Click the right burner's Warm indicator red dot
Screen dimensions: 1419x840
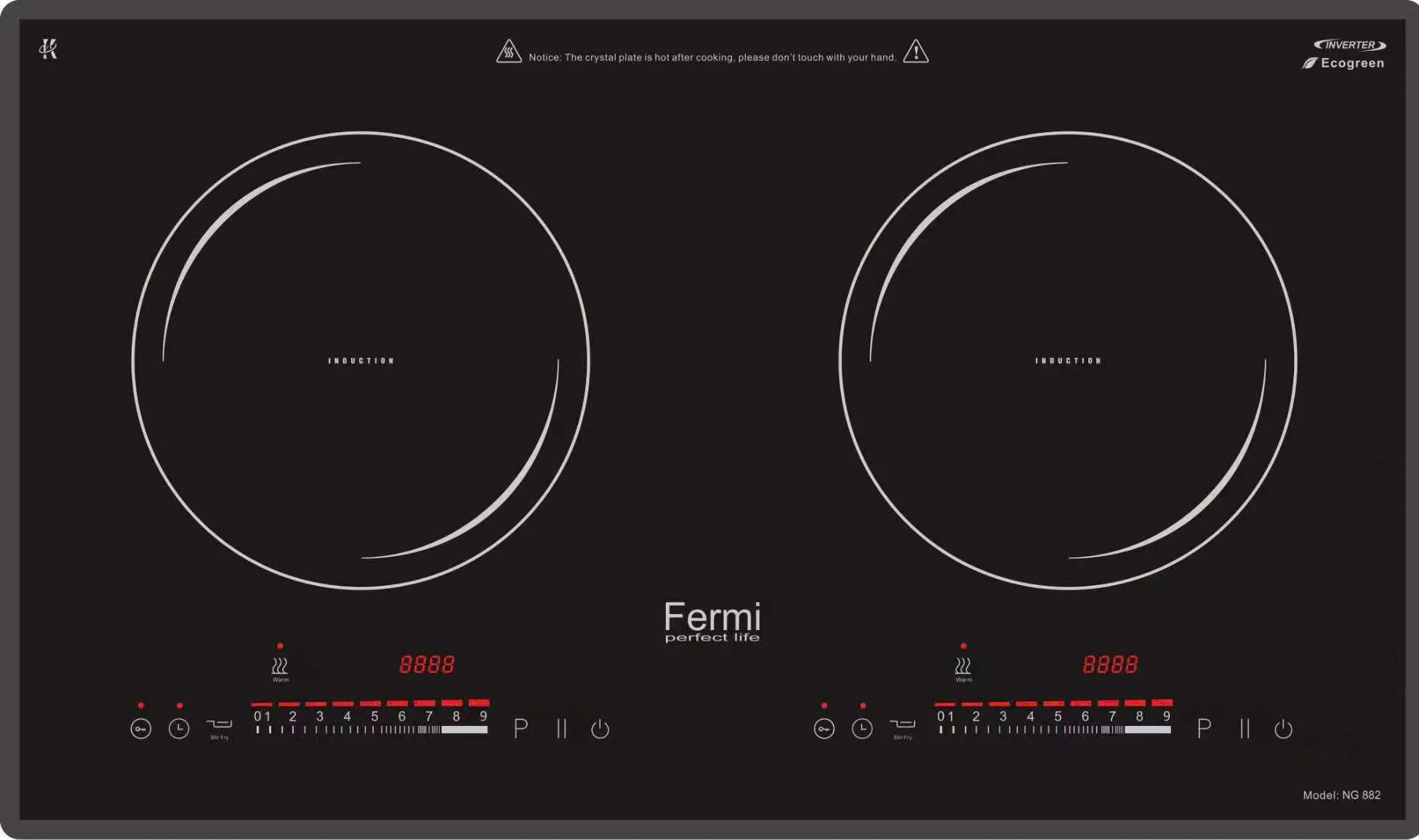tap(963, 645)
